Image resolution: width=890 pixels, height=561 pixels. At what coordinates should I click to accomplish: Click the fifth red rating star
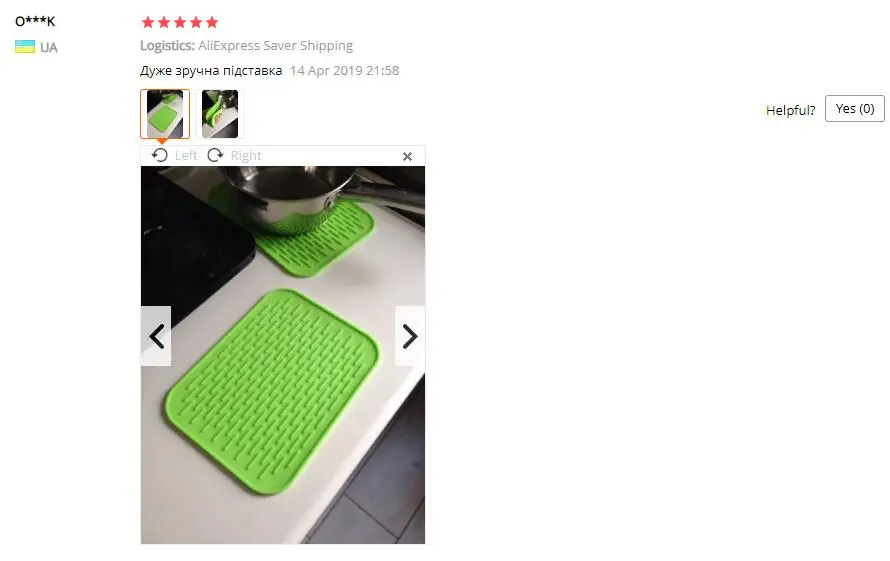[x=212, y=22]
